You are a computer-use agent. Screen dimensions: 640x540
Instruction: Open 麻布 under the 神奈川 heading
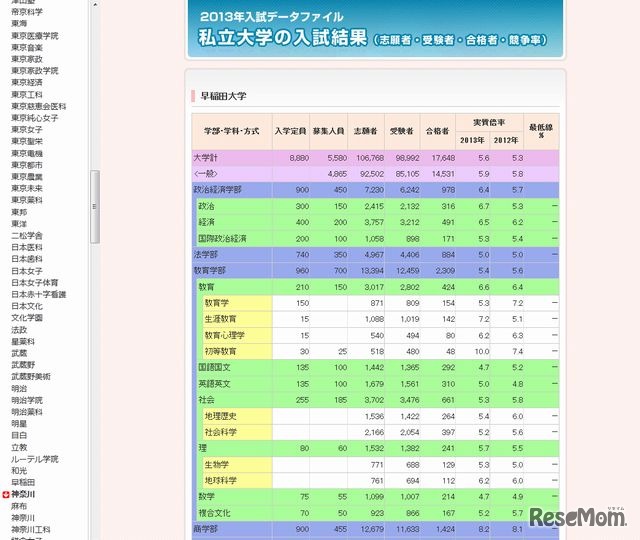click(x=19, y=506)
